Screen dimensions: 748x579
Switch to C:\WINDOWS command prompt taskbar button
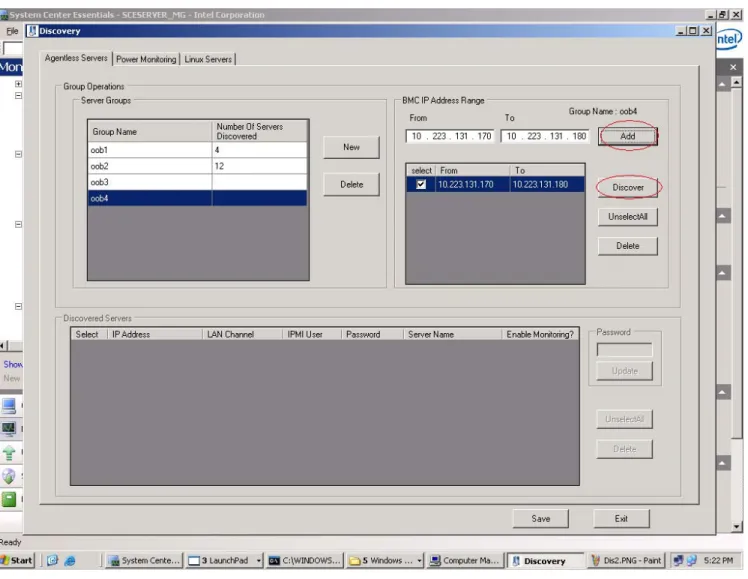tap(305, 561)
